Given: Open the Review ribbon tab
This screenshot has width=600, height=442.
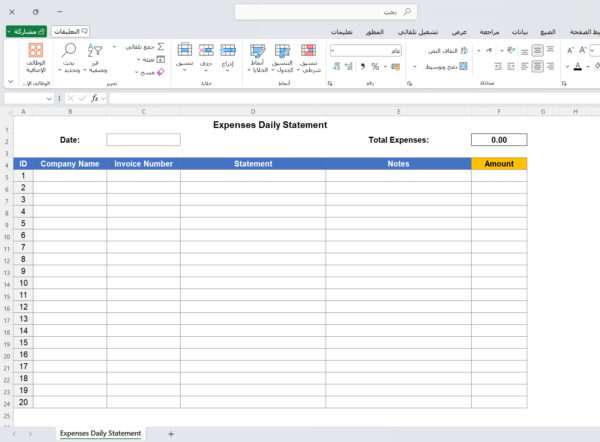Looking at the screenshot, I should (x=490, y=32).
